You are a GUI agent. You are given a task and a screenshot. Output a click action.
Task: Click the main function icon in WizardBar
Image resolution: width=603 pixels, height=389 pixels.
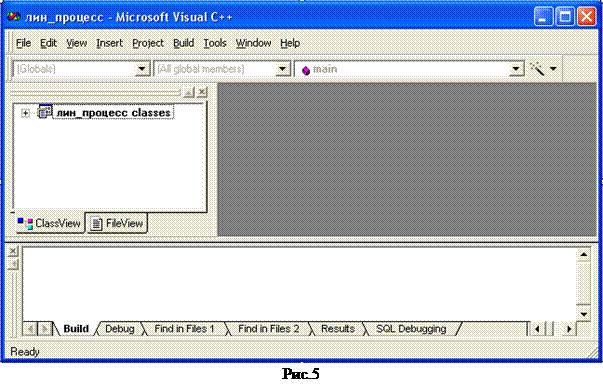click(x=306, y=70)
